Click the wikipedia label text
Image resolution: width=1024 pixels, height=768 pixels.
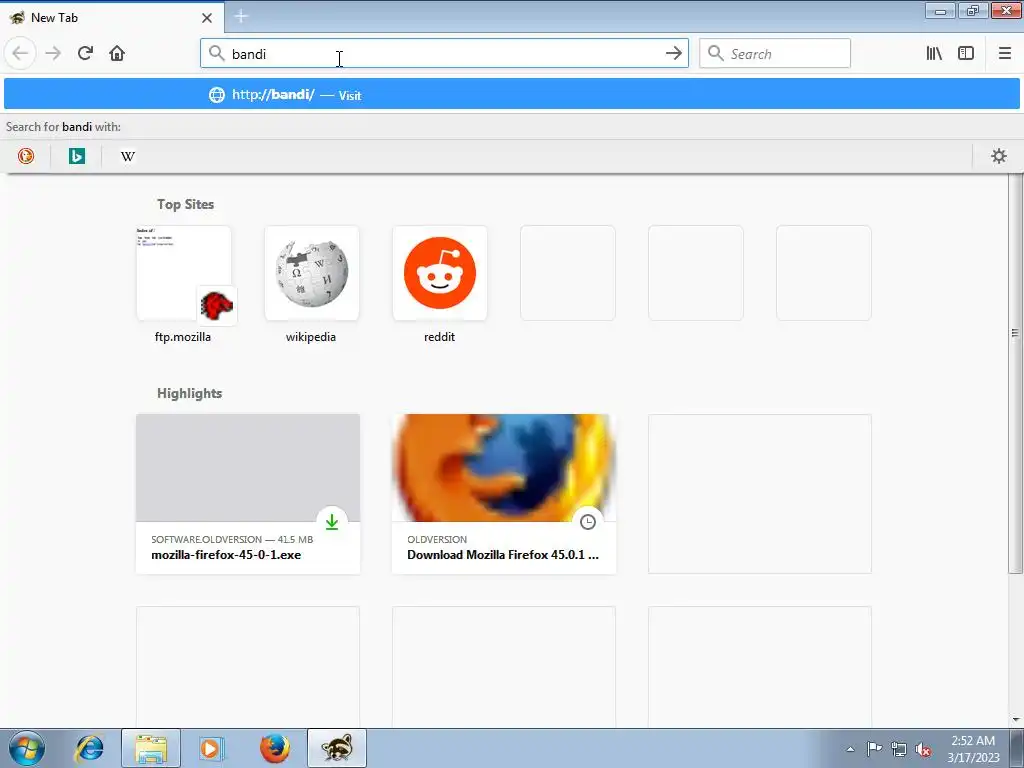click(x=311, y=337)
